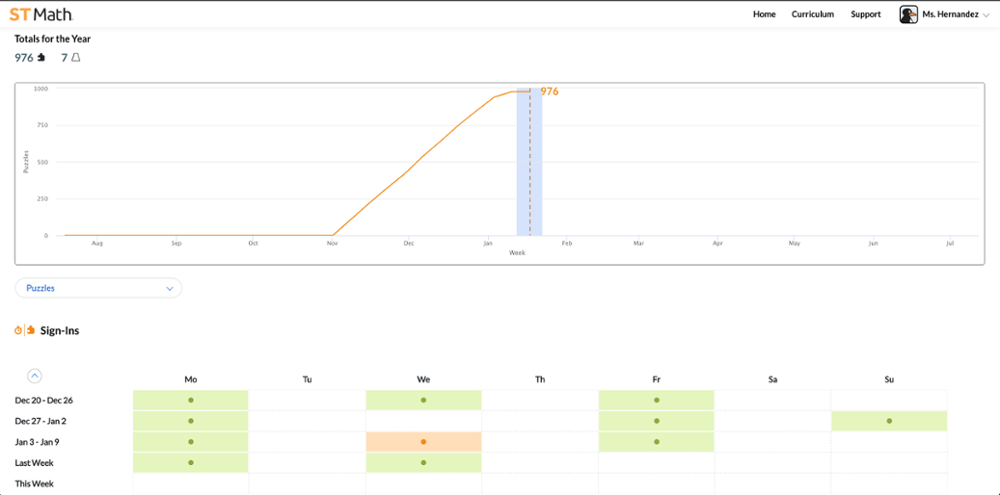Click the puzzle piece icon beside 976
This screenshot has height=495, width=1000.
(x=41, y=58)
